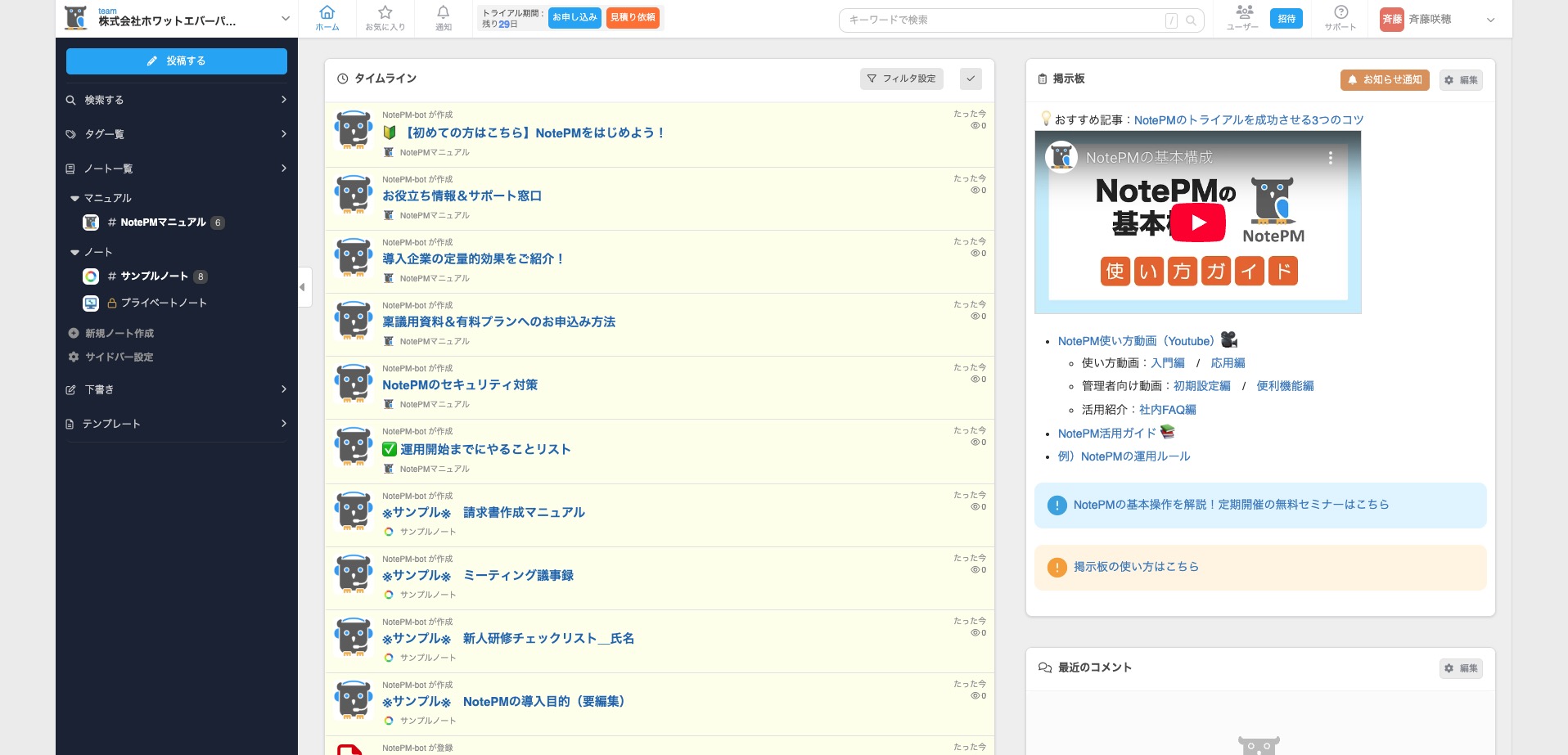The height and width of the screenshot is (755, 1568).
Task: Open the 斉藤咲穂 user menu dropdown
Action: tap(1490, 20)
